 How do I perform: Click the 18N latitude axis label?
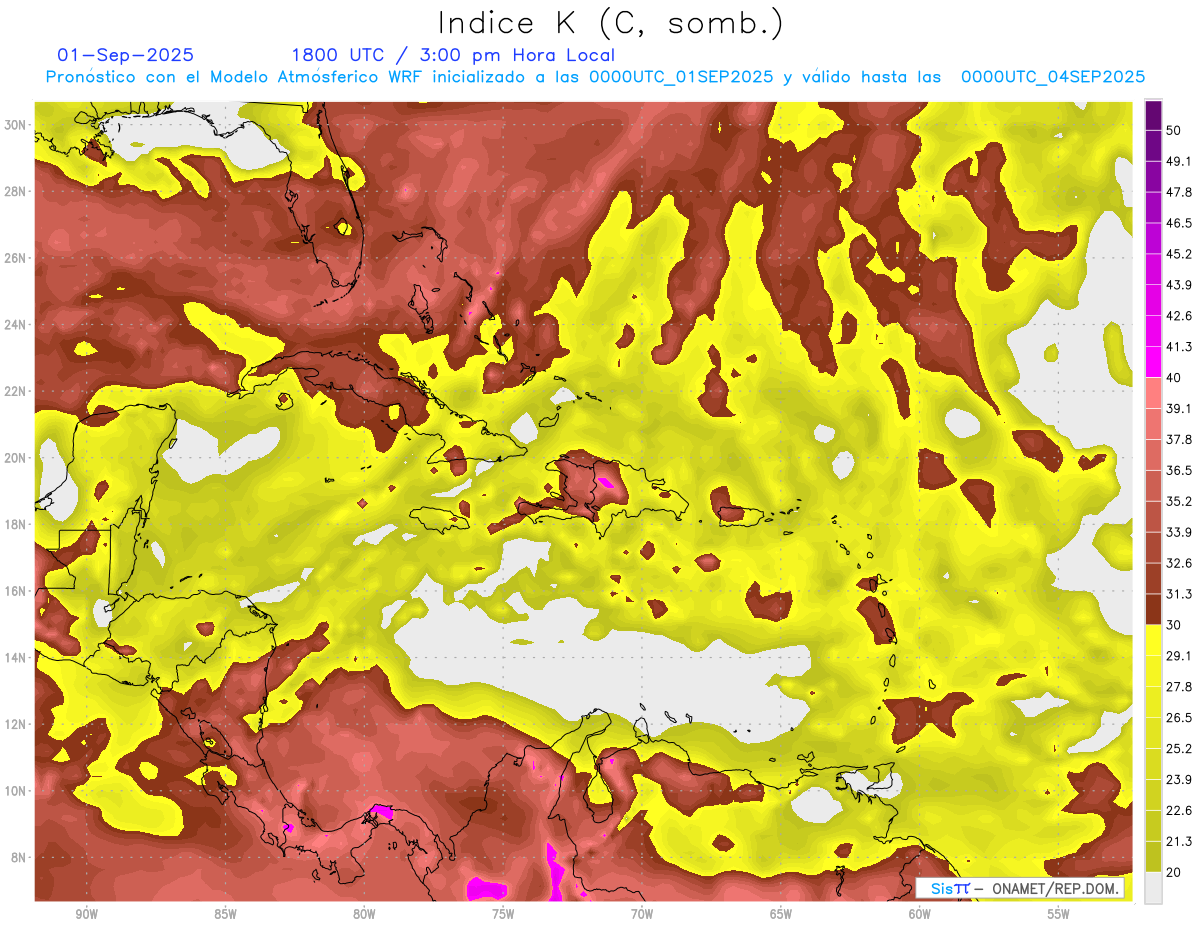point(15,524)
